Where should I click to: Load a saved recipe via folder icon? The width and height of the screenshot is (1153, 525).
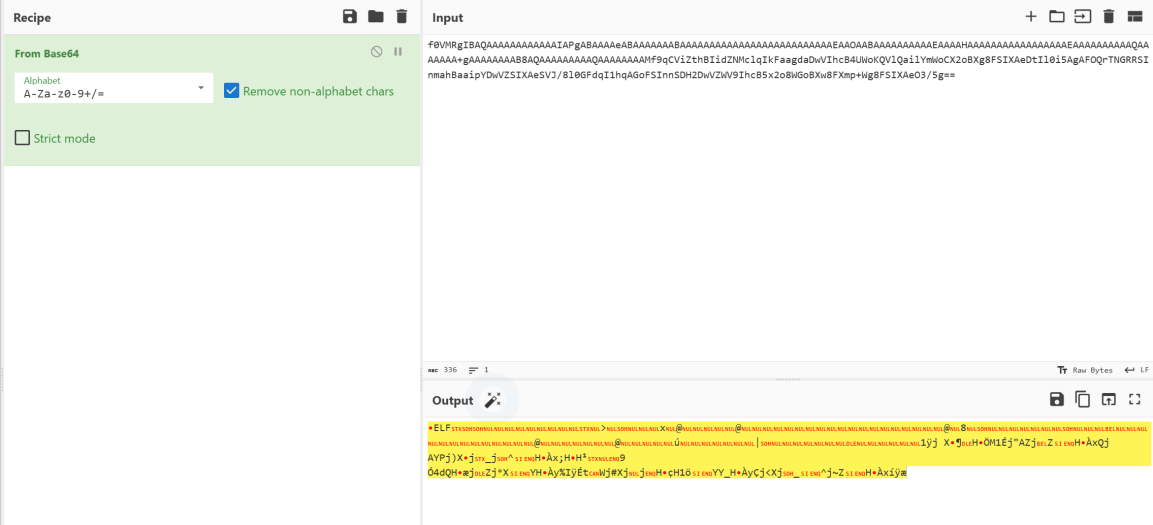coord(375,16)
